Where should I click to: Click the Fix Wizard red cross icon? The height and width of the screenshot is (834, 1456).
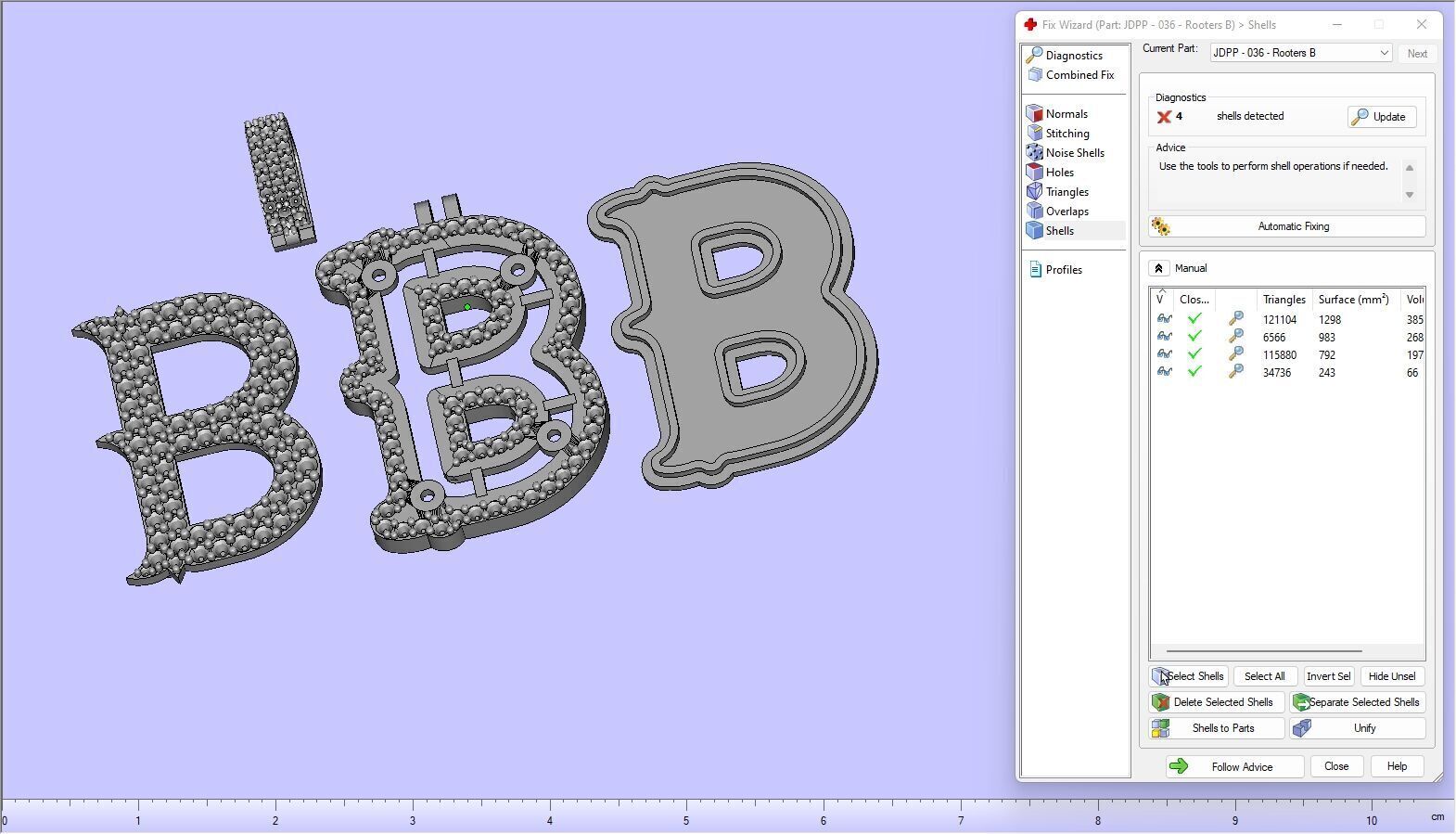(1030, 25)
